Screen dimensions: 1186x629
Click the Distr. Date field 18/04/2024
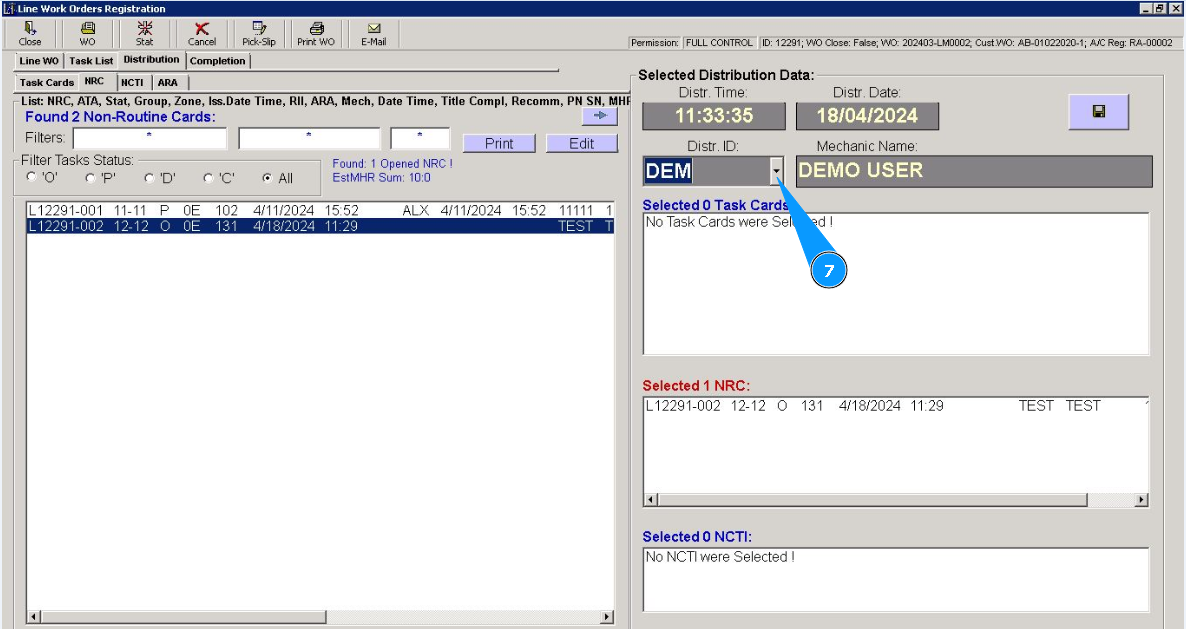click(867, 116)
